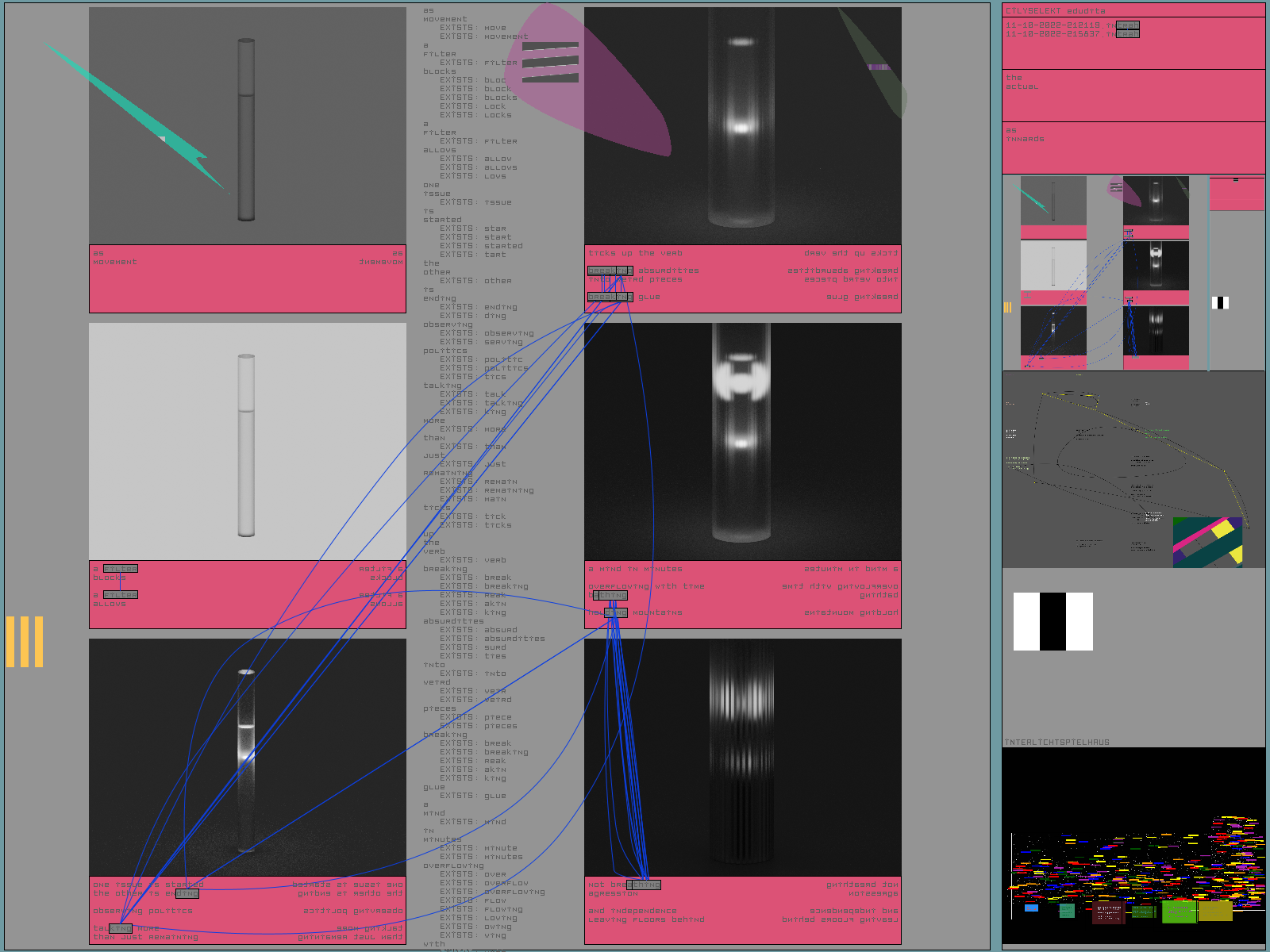Click the small yellow bars in overview thumbnail
Screen dimensions: 1270x952
click(x=1007, y=308)
